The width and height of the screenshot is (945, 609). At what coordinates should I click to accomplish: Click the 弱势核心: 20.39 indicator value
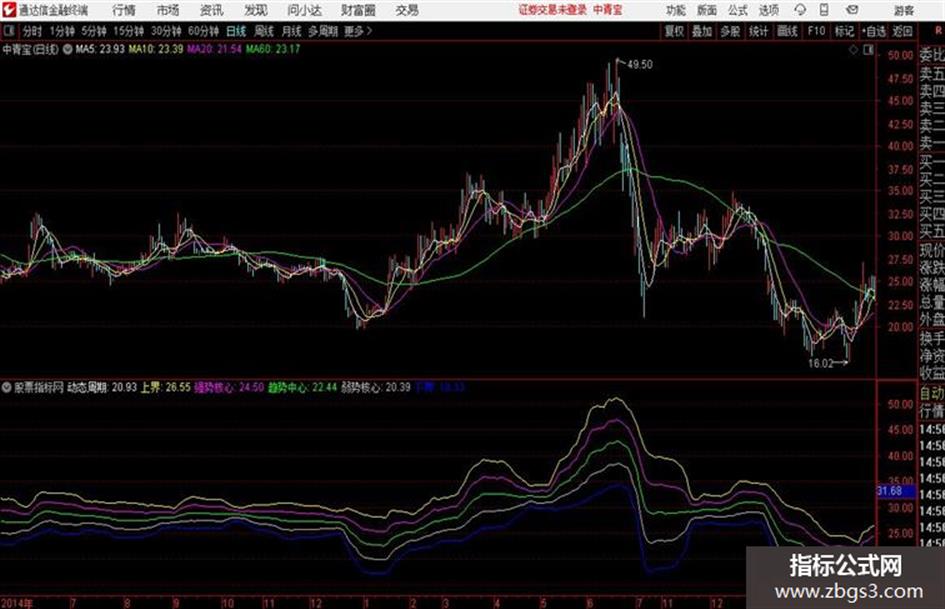tap(376, 388)
